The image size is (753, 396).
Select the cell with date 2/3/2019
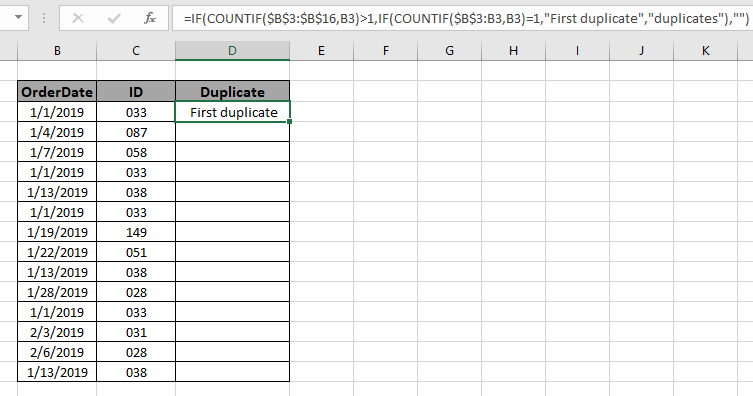57,332
